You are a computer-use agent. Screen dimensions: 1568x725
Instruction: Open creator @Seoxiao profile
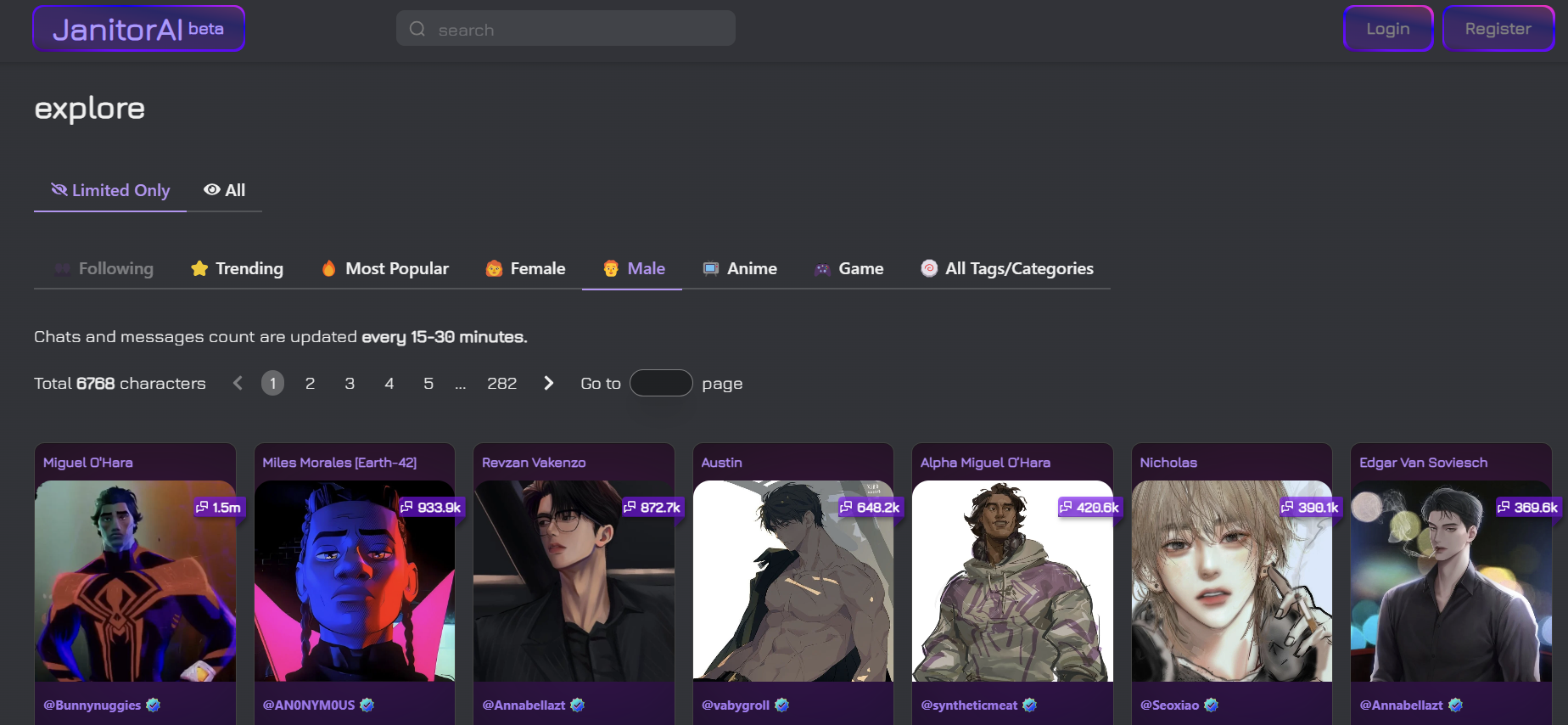1169,705
